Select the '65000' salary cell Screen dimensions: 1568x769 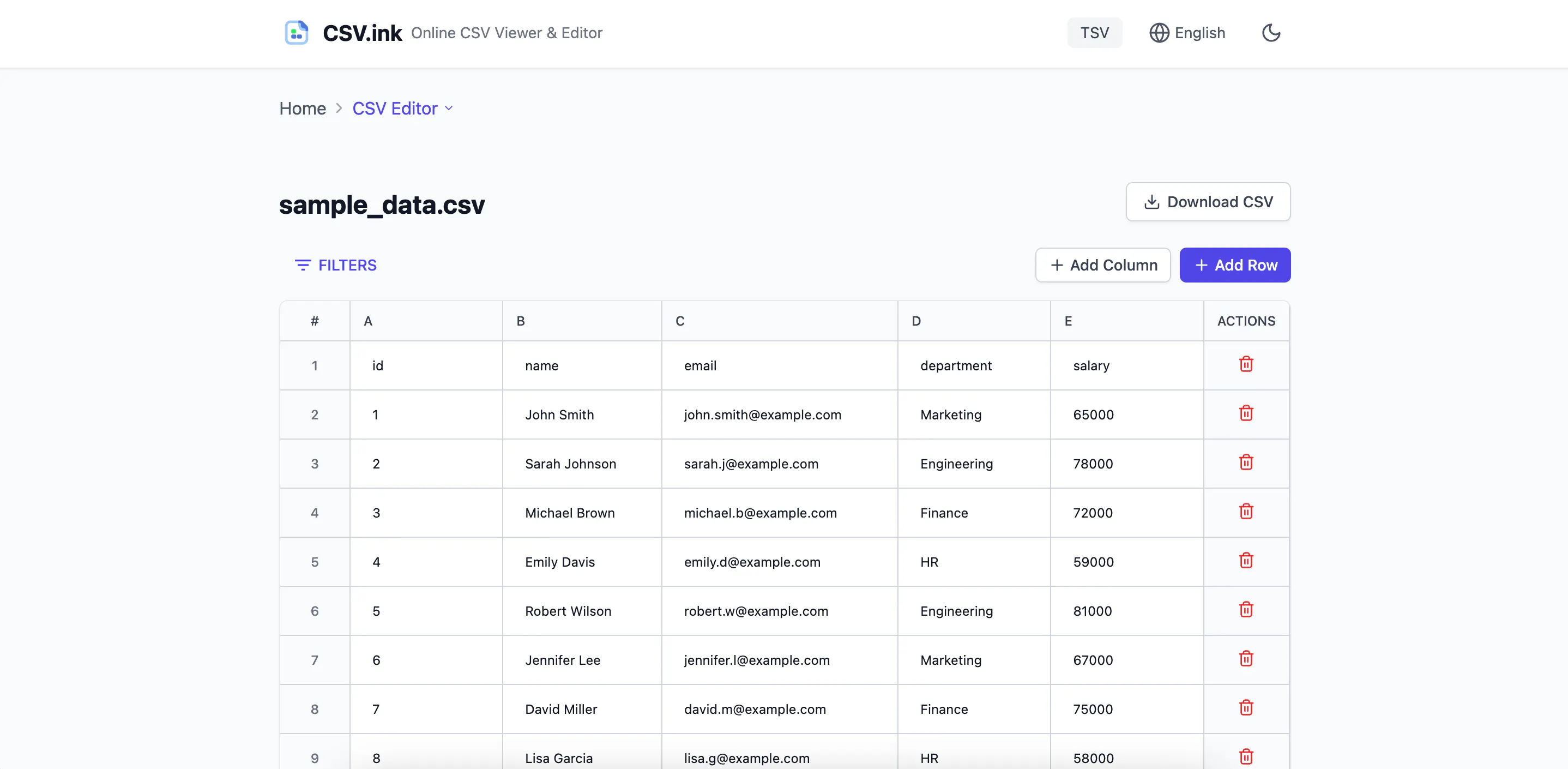pos(1127,415)
